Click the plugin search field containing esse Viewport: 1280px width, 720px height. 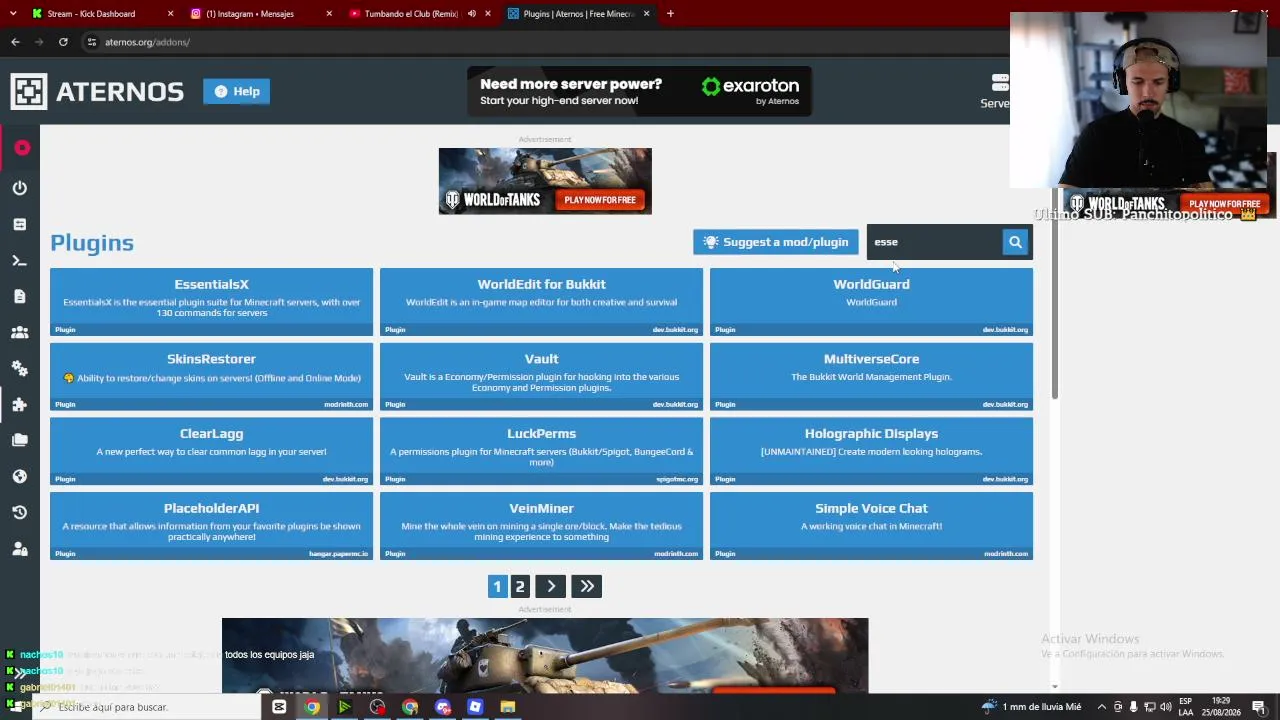935,242
